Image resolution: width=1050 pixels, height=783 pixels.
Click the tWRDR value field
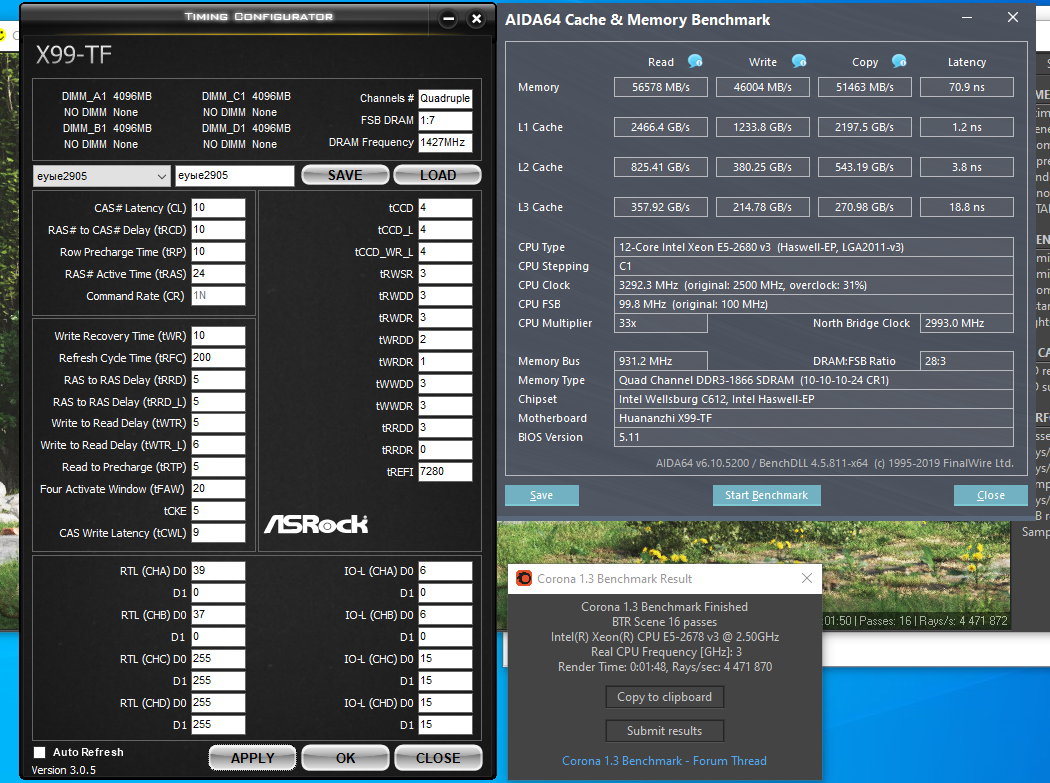coord(445,362)
